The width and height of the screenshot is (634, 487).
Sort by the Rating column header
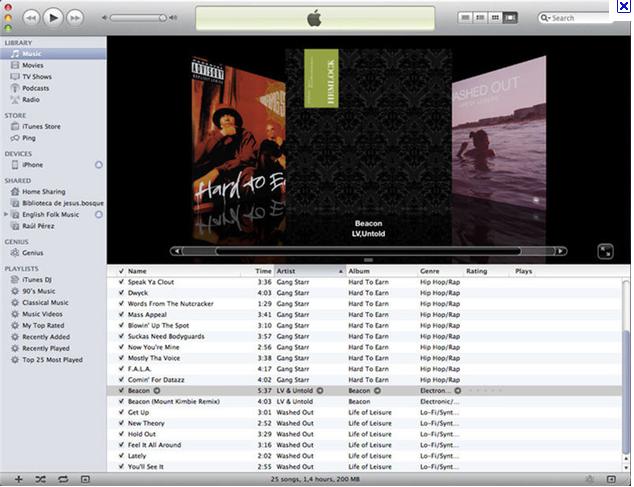pyautogui.click(x=486, y=271)
